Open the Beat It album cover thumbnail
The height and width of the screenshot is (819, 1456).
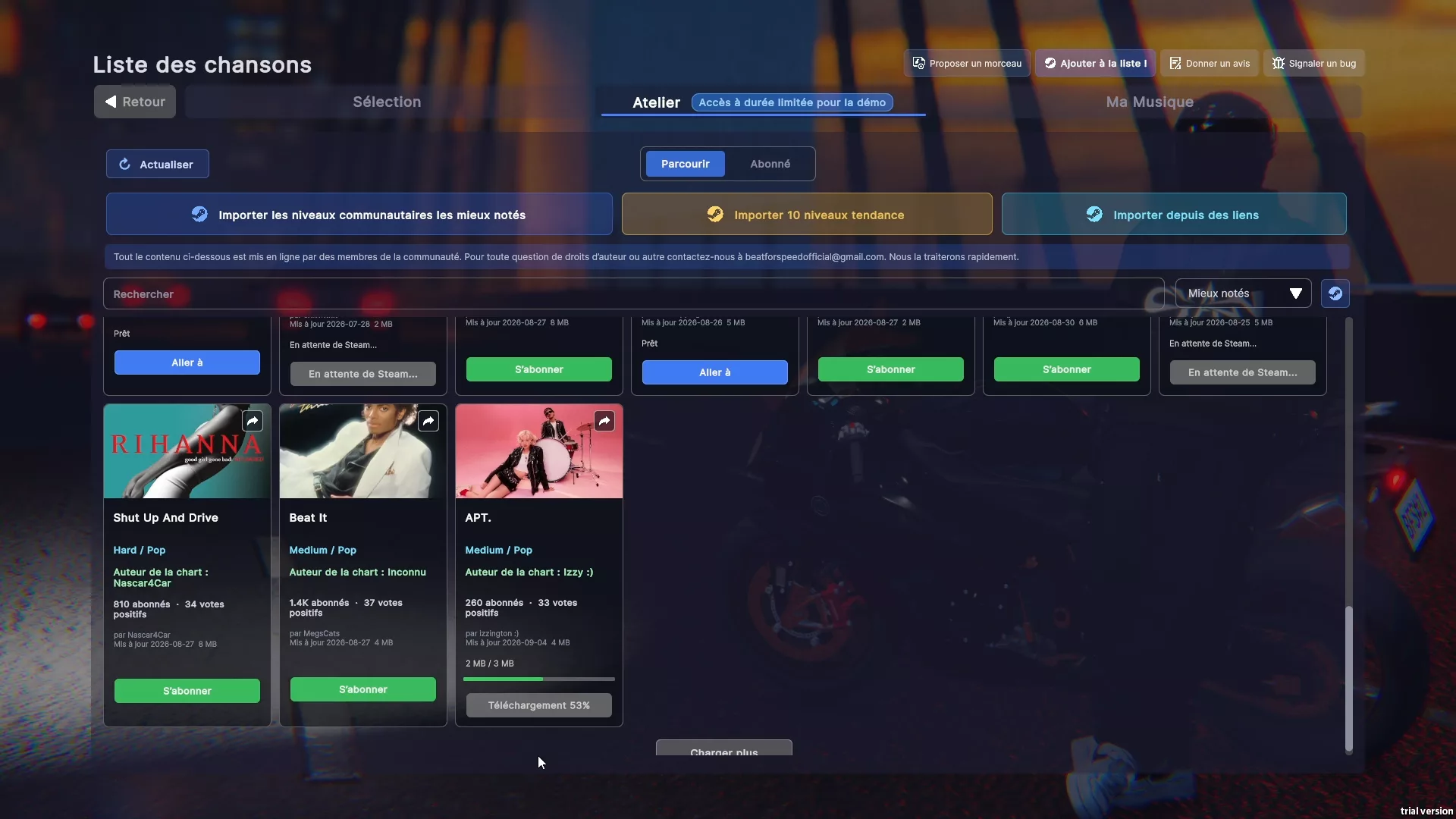[363, 451]
